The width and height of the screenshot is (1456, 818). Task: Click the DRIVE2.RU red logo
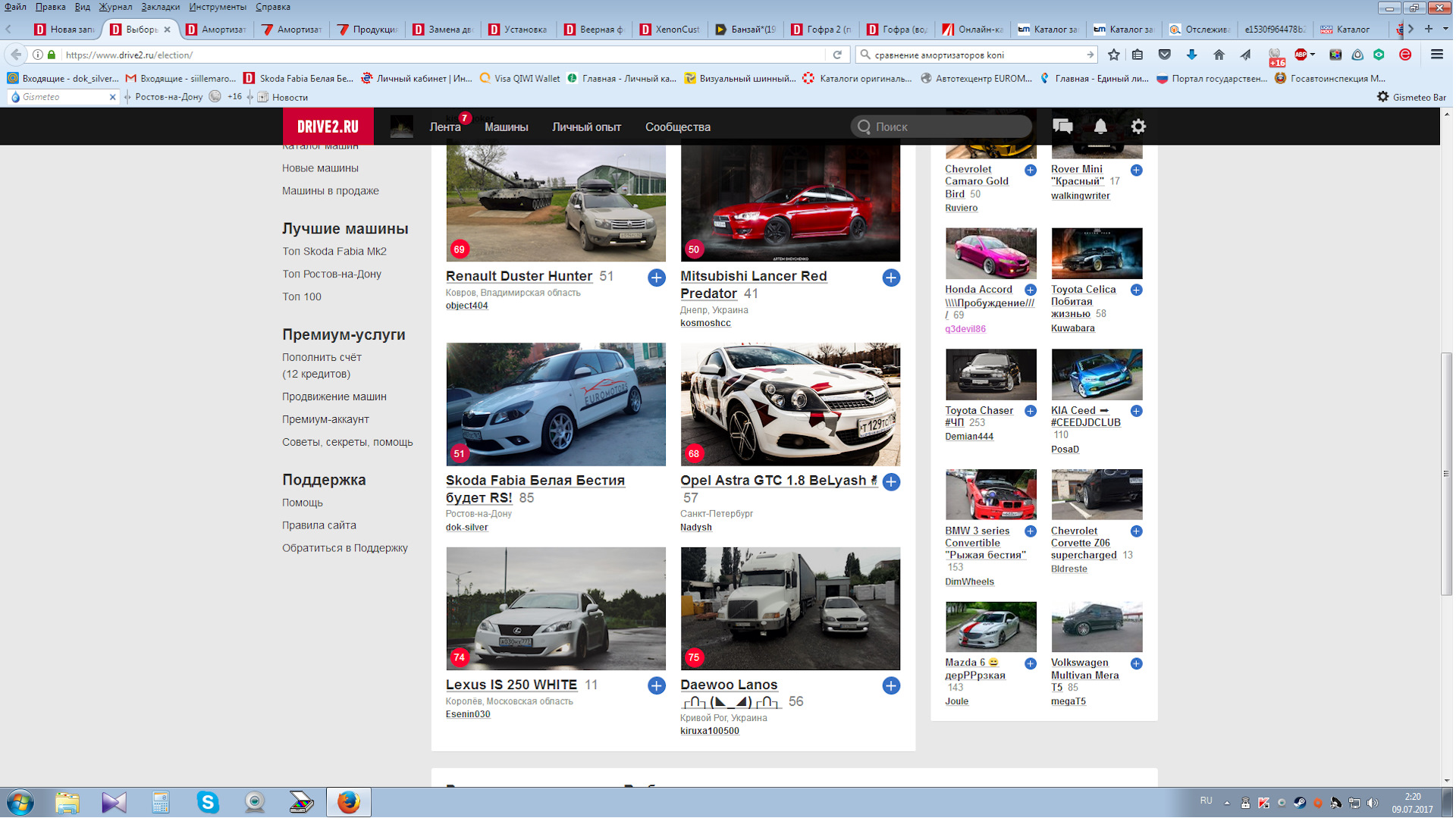click(328, 127)
